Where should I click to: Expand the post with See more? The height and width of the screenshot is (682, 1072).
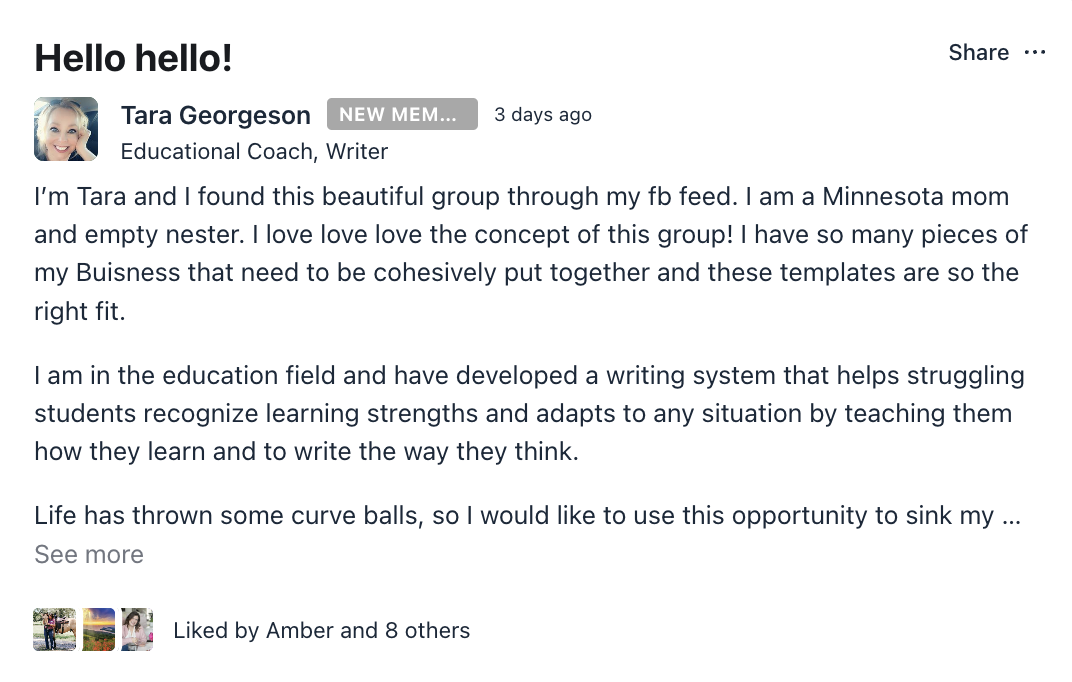click(89, 554)
